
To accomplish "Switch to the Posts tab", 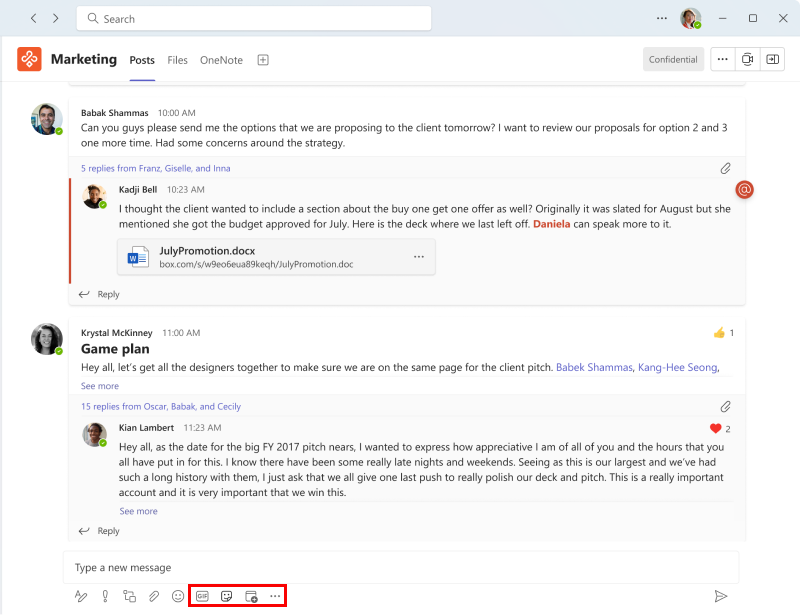I will click(142, 60).
